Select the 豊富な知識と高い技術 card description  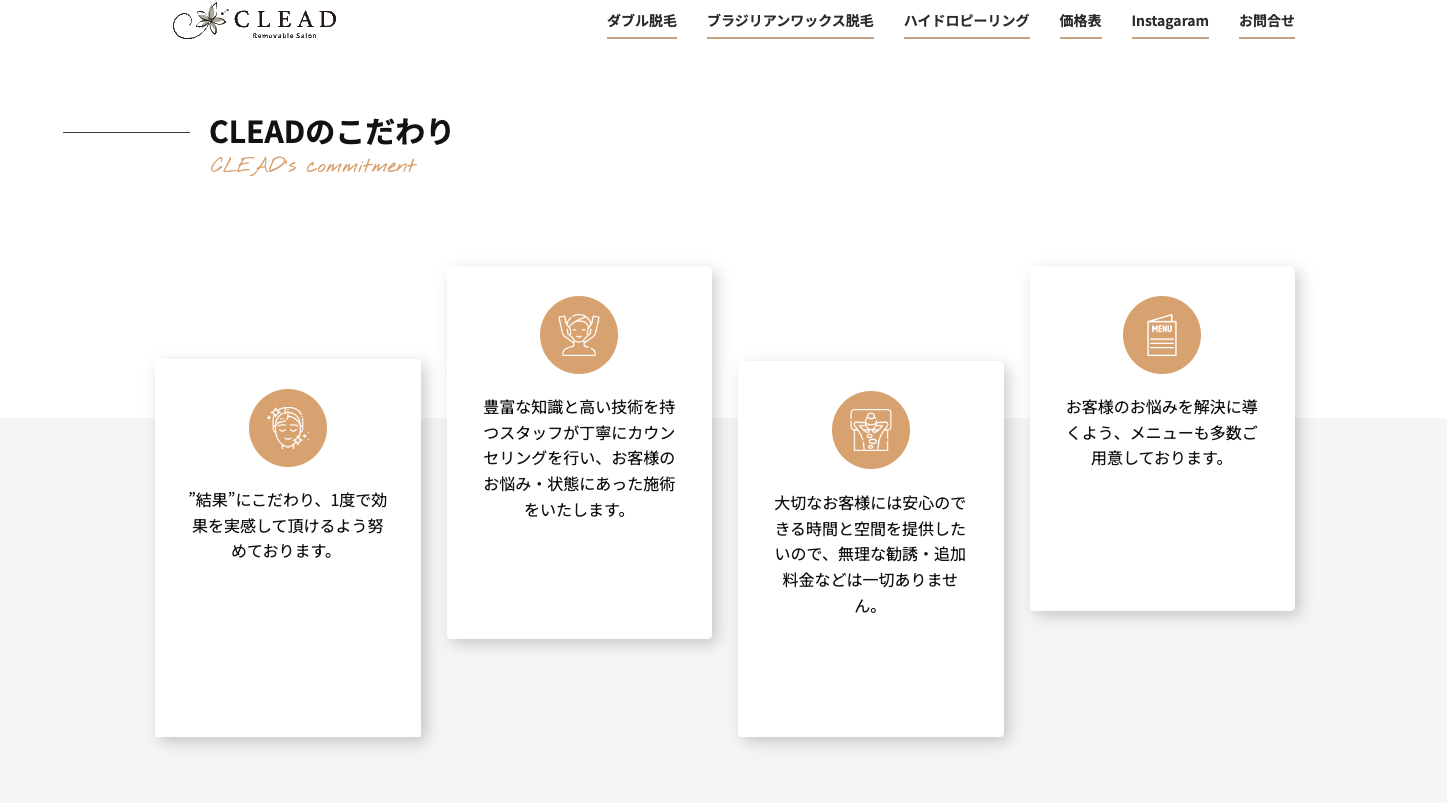[579, 458]
